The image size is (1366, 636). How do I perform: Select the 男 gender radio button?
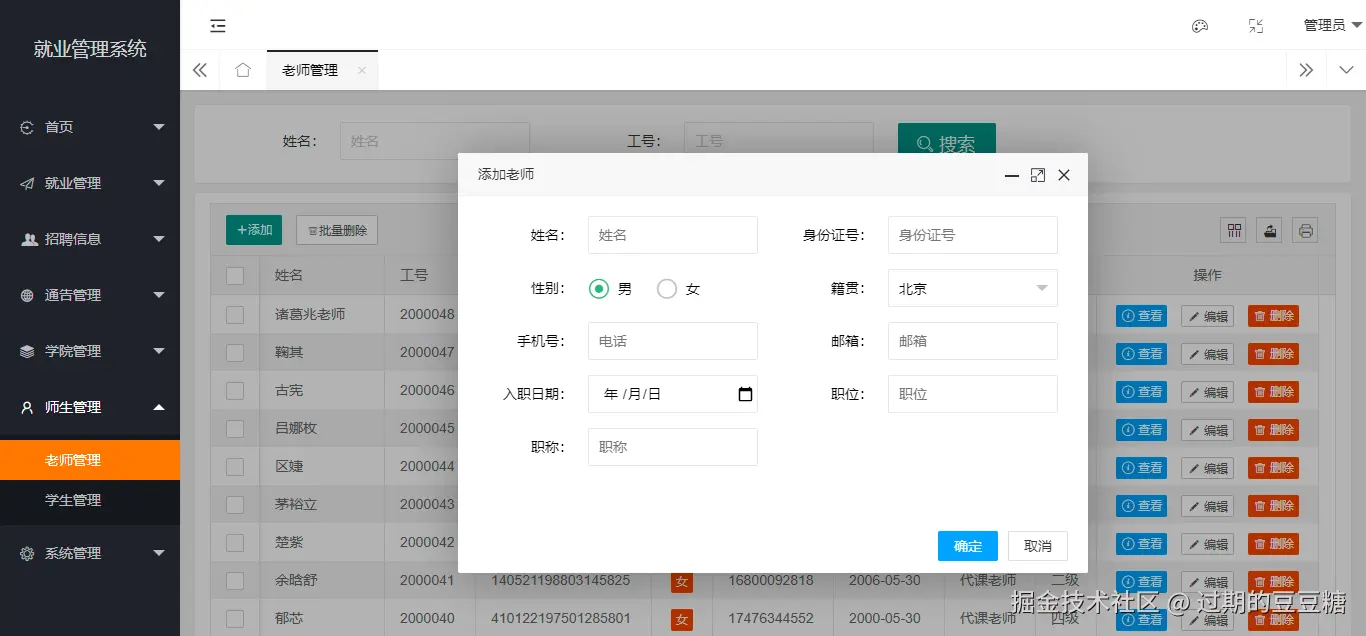[600, 288]
